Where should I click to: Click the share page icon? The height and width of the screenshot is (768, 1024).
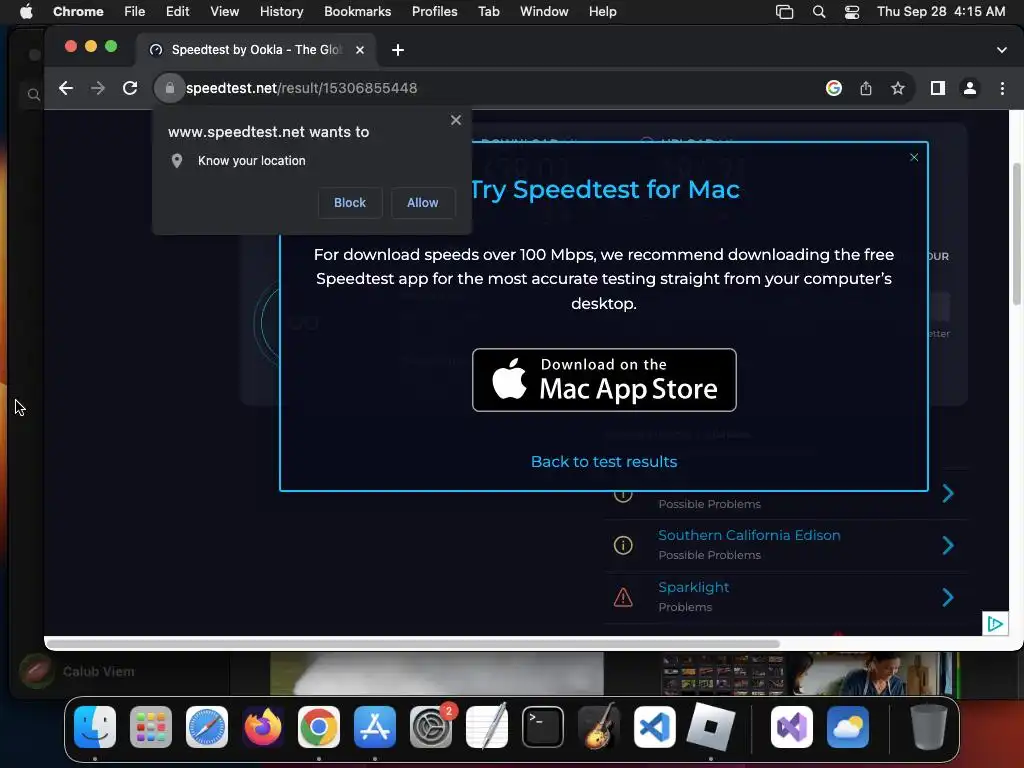pos(866,88)
